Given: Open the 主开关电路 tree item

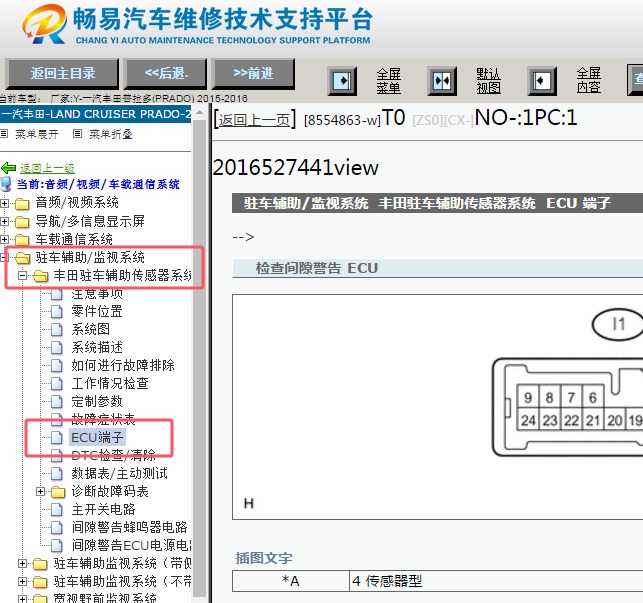Looking at the screenshot, I should [x=103, y=509].
